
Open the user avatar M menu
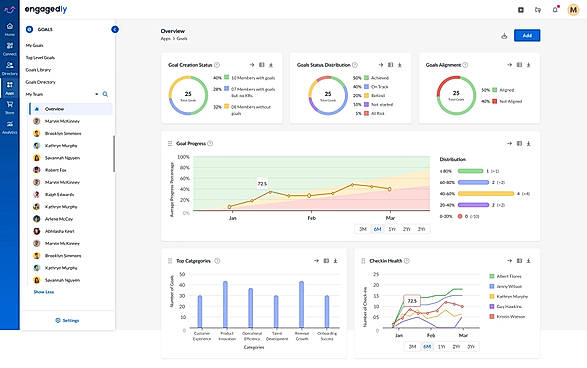[573, 10]
